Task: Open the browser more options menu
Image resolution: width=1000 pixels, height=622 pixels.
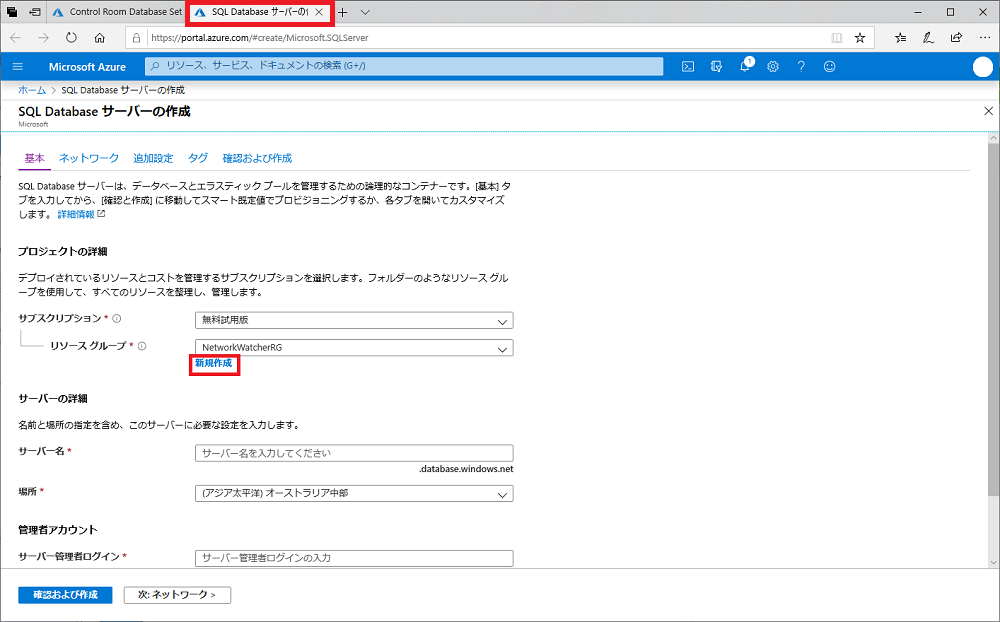Action: click(985, 38)
